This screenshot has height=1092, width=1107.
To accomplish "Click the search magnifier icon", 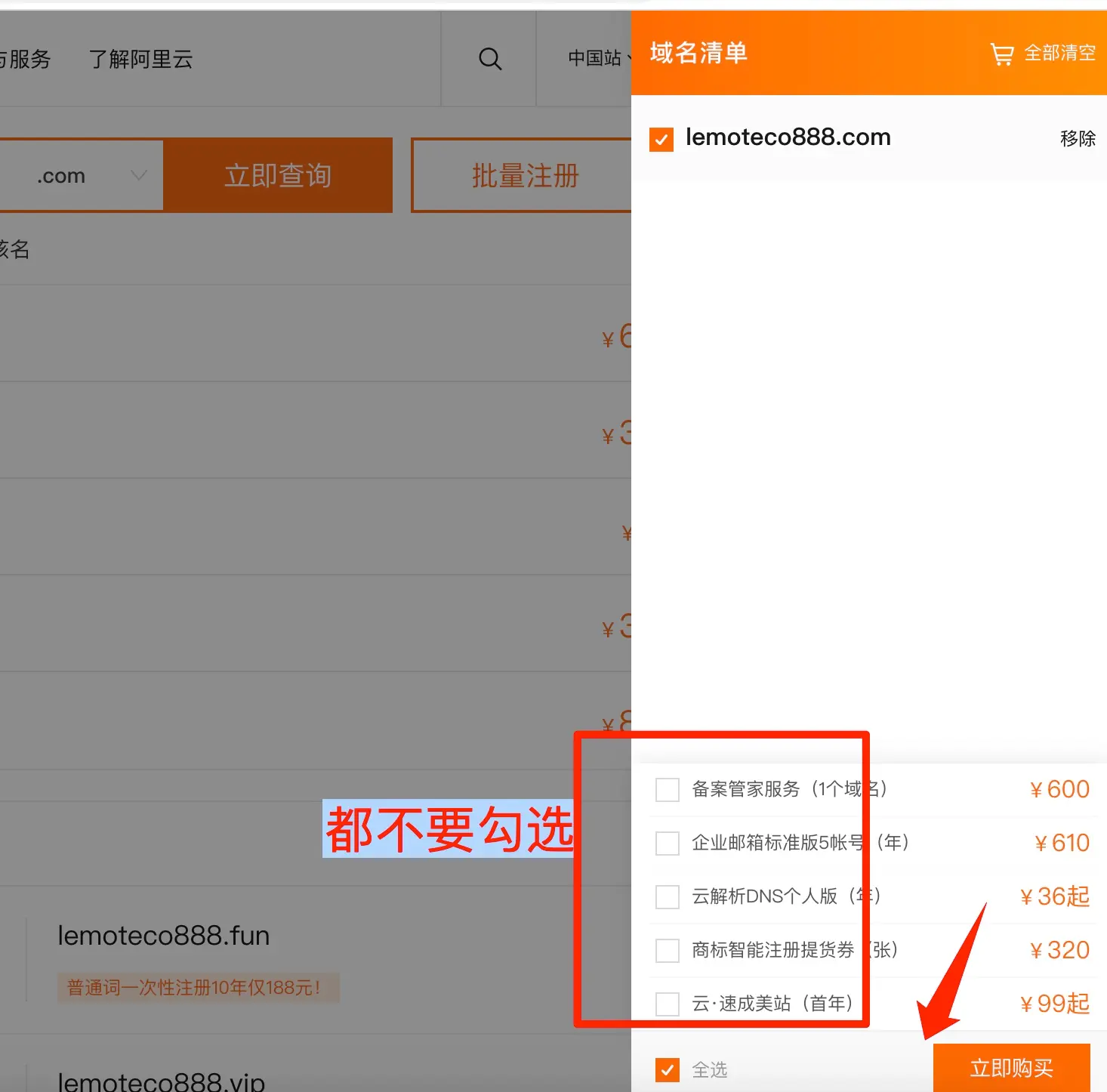I will (490, 59).
